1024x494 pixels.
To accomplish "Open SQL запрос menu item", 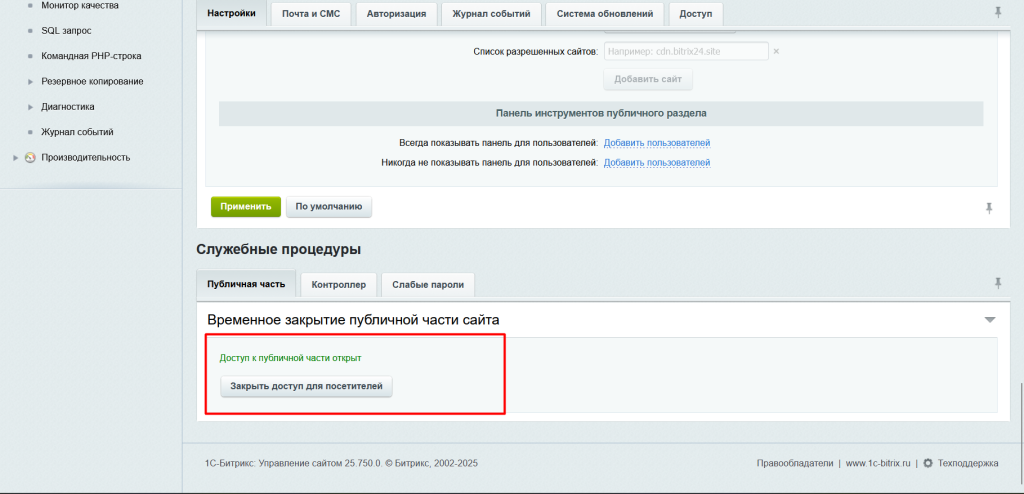I will (66, 31).
